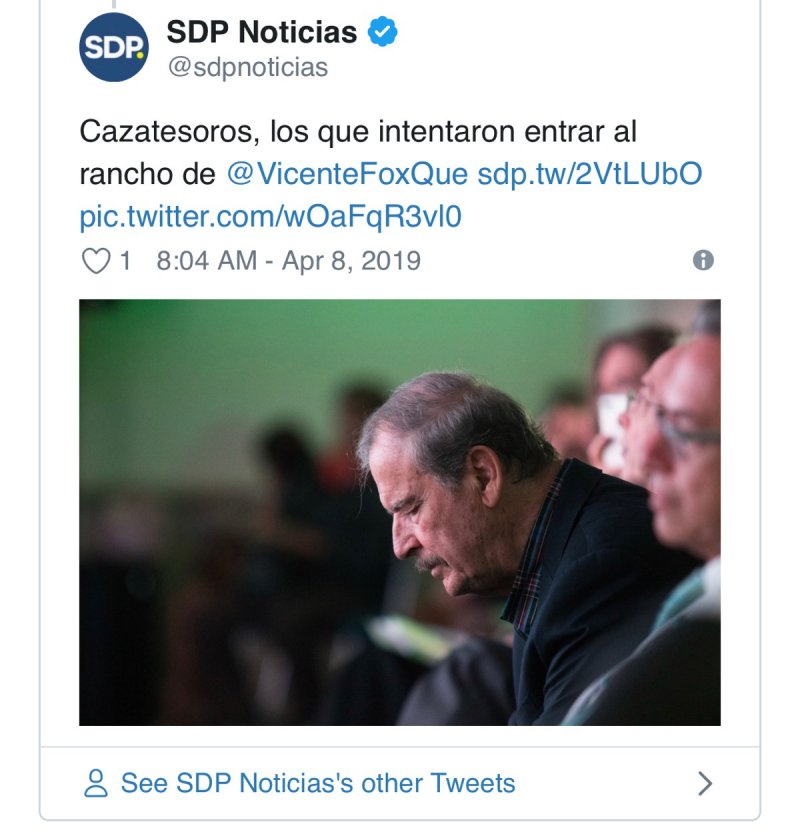This screenshot has width=800, height=836.
Task: Open the SDP Noticias display name
Action: [261, 32]
